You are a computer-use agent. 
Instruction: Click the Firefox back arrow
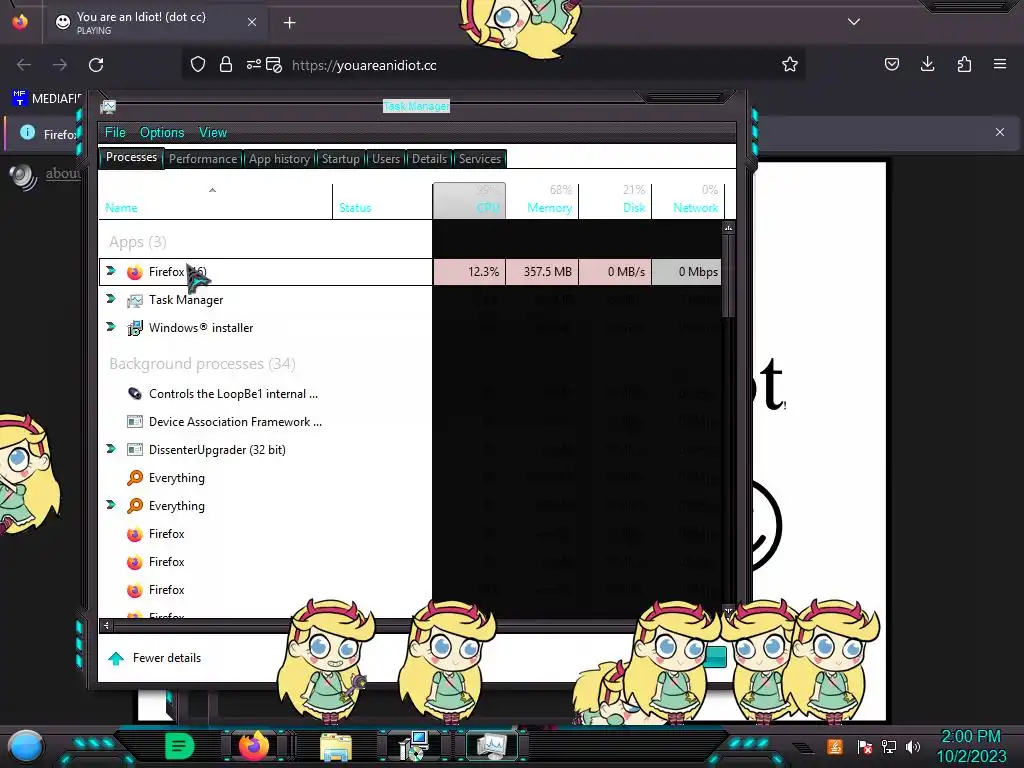[24, 65]
